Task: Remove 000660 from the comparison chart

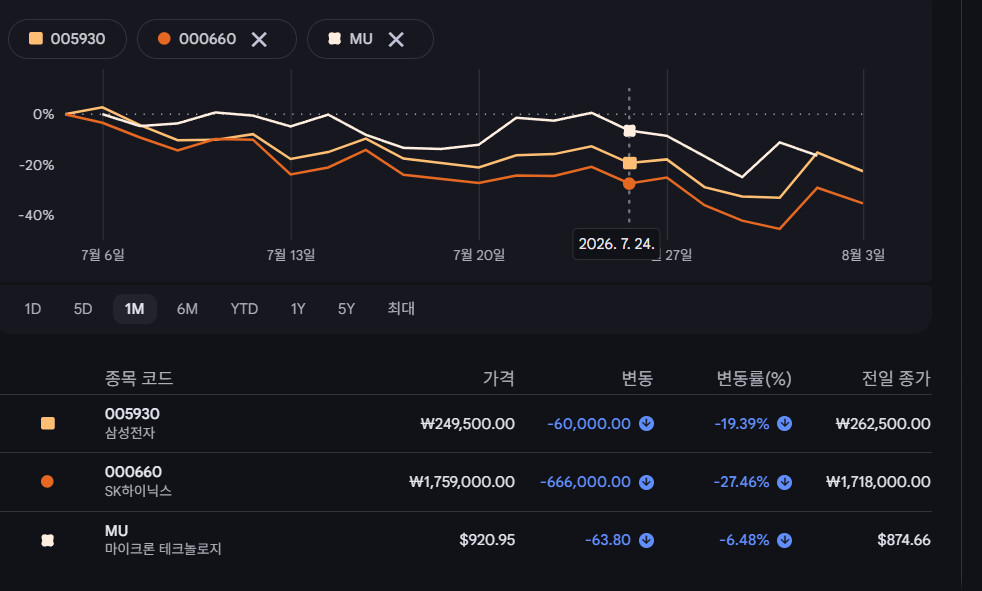Action: point(259,39)
